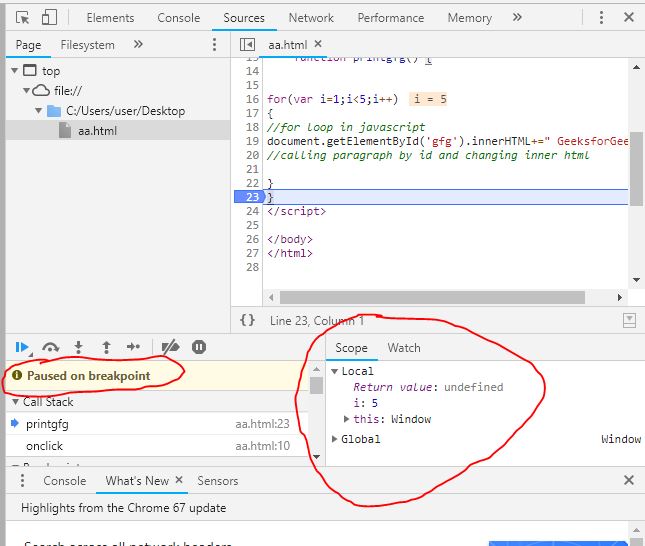Open the Watch tab
This screenshot has width=645, height=546.
(404, 348)
